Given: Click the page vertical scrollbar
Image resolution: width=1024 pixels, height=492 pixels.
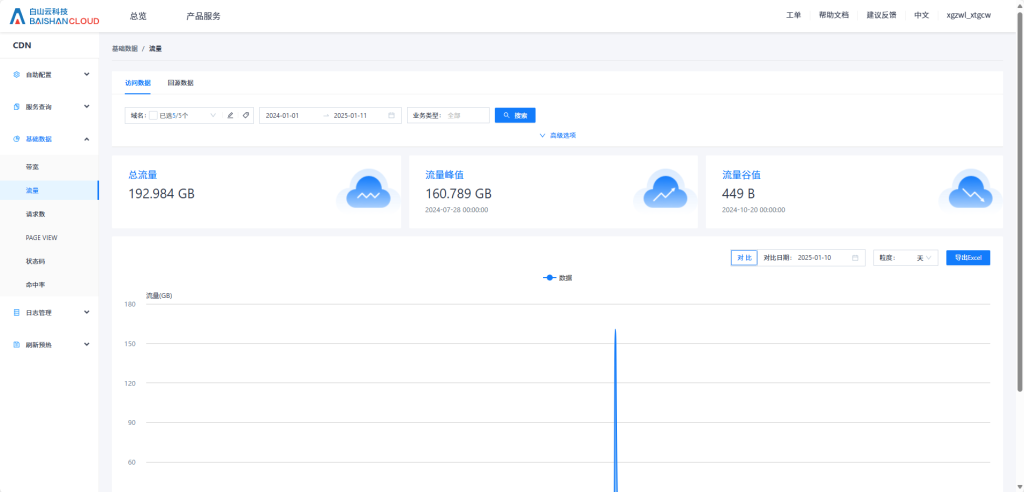Looking at the screenshot, I should click(1019, 200).
